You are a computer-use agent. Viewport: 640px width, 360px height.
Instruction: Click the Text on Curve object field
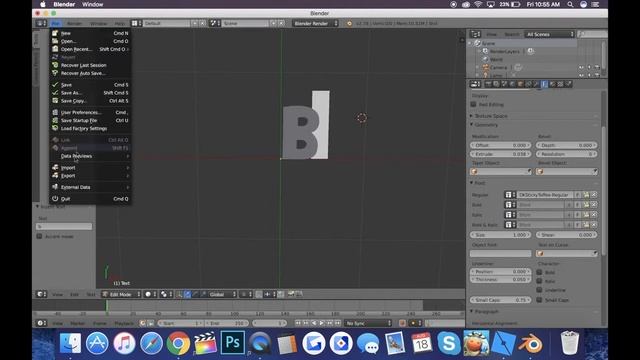567,253
